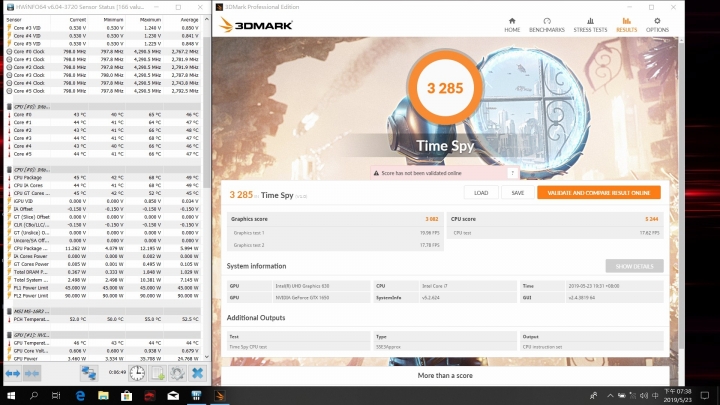The image size is (720, 405).
Task: Click HWiNFO logging start sheet icon
Action: click(x=158, y=373)
